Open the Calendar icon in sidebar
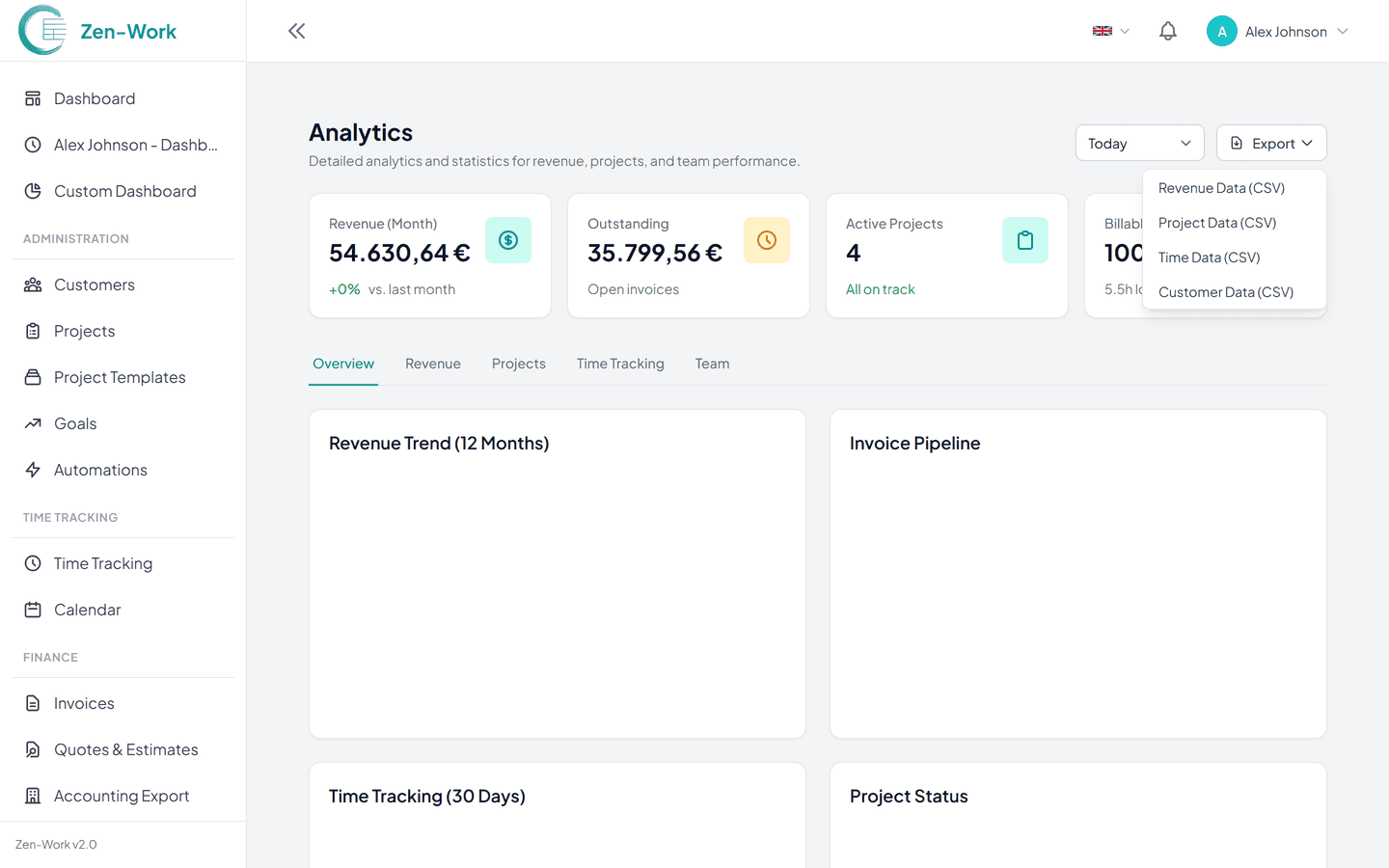Image resolution: width=1389 pixels, height=868 pixels. 30,610
